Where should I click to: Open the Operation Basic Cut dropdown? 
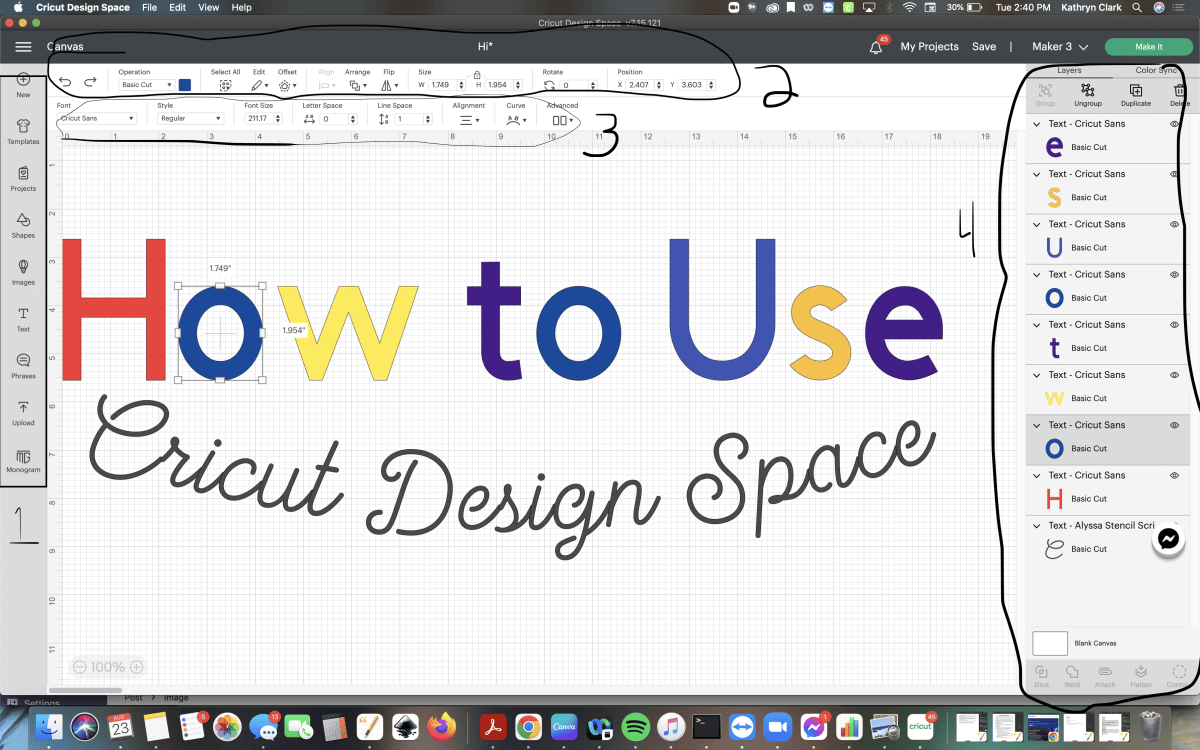pyautogui.click(x=146, y=85)
